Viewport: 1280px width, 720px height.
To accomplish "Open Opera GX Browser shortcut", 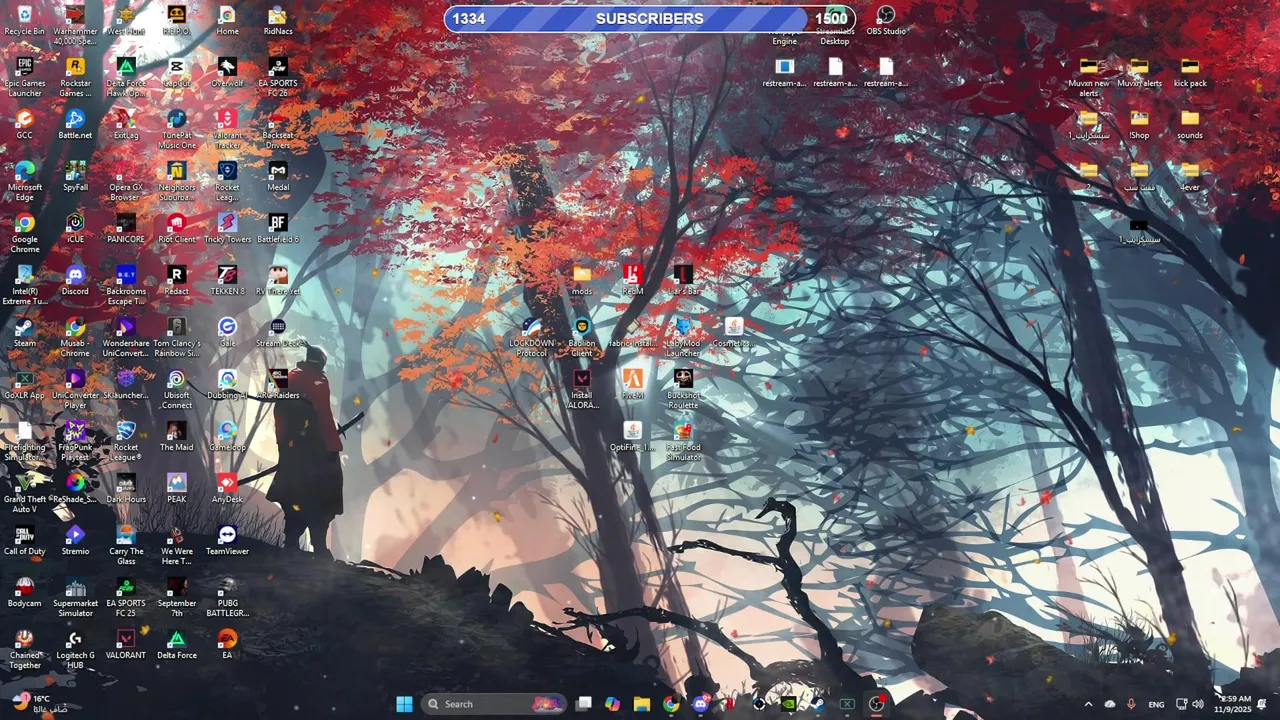I will point(126,181).
